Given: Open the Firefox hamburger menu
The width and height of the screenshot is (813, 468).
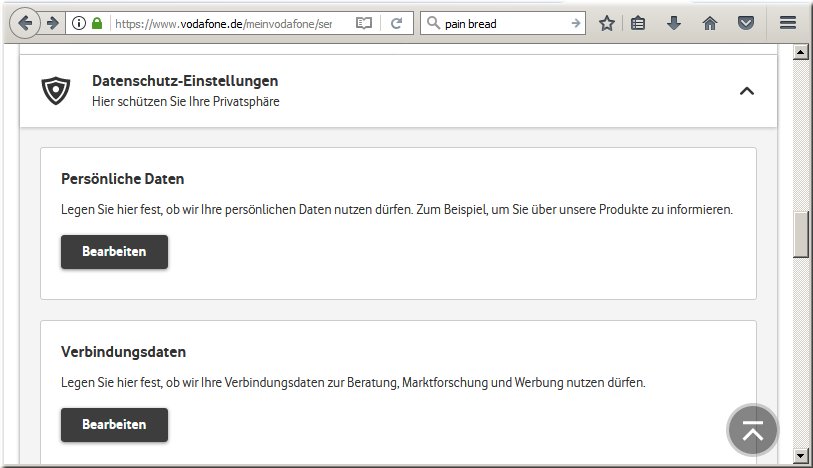Looking at the screenshot, I should [788, 23].
